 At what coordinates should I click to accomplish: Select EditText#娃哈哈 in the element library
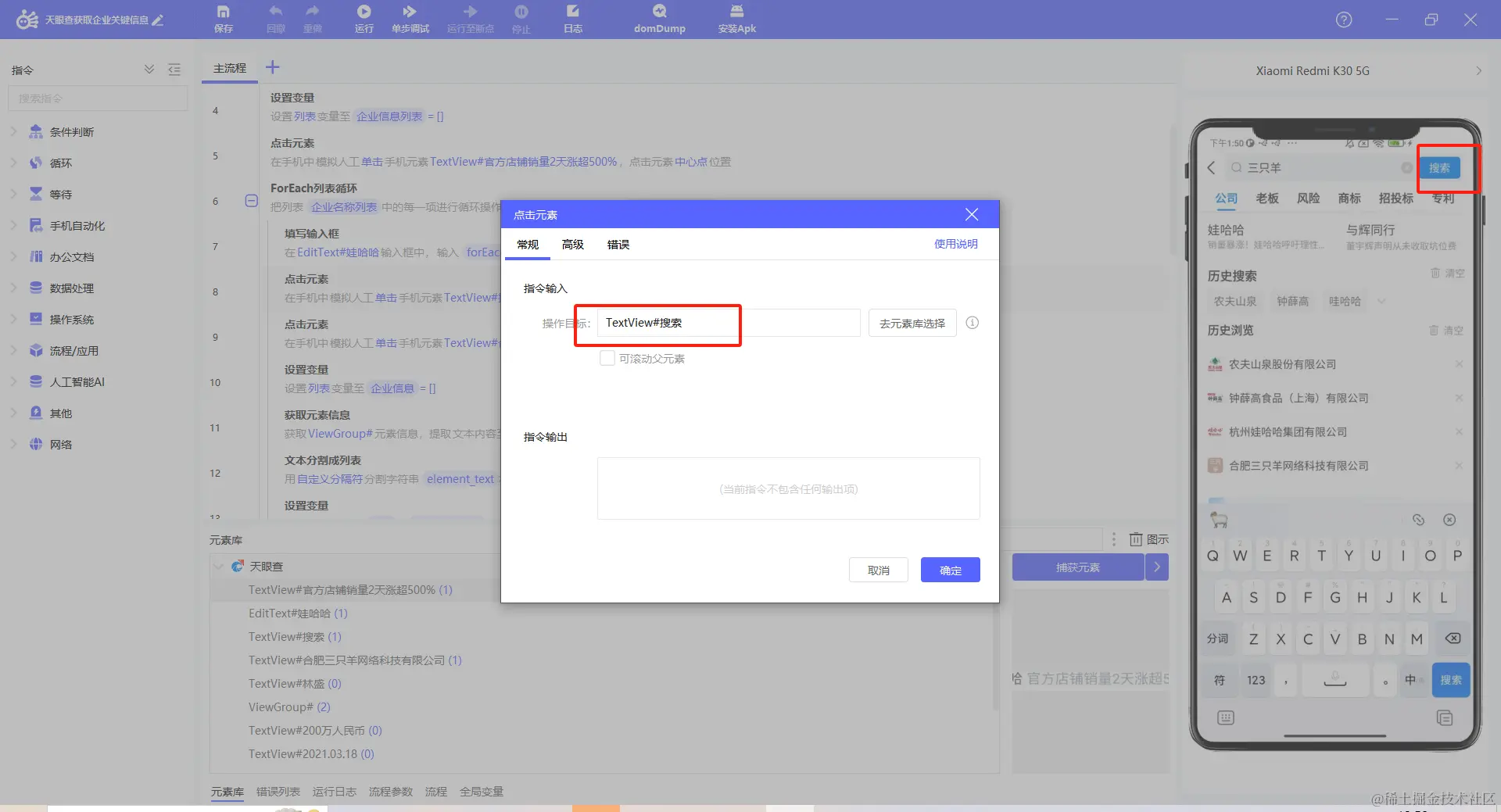[298, 613]
